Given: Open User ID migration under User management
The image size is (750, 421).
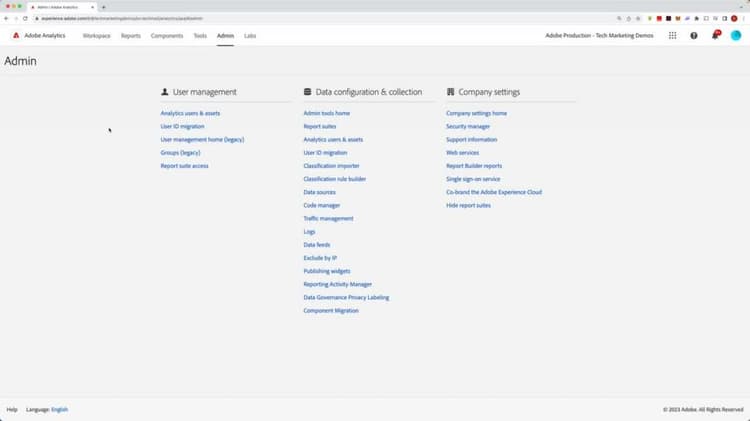Looking at the screenshot, I should pyautogui.click(x=182, y=126).
